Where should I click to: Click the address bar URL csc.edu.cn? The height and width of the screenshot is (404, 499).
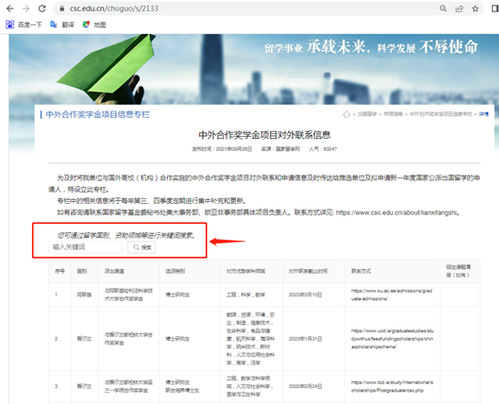click(114, 8)
